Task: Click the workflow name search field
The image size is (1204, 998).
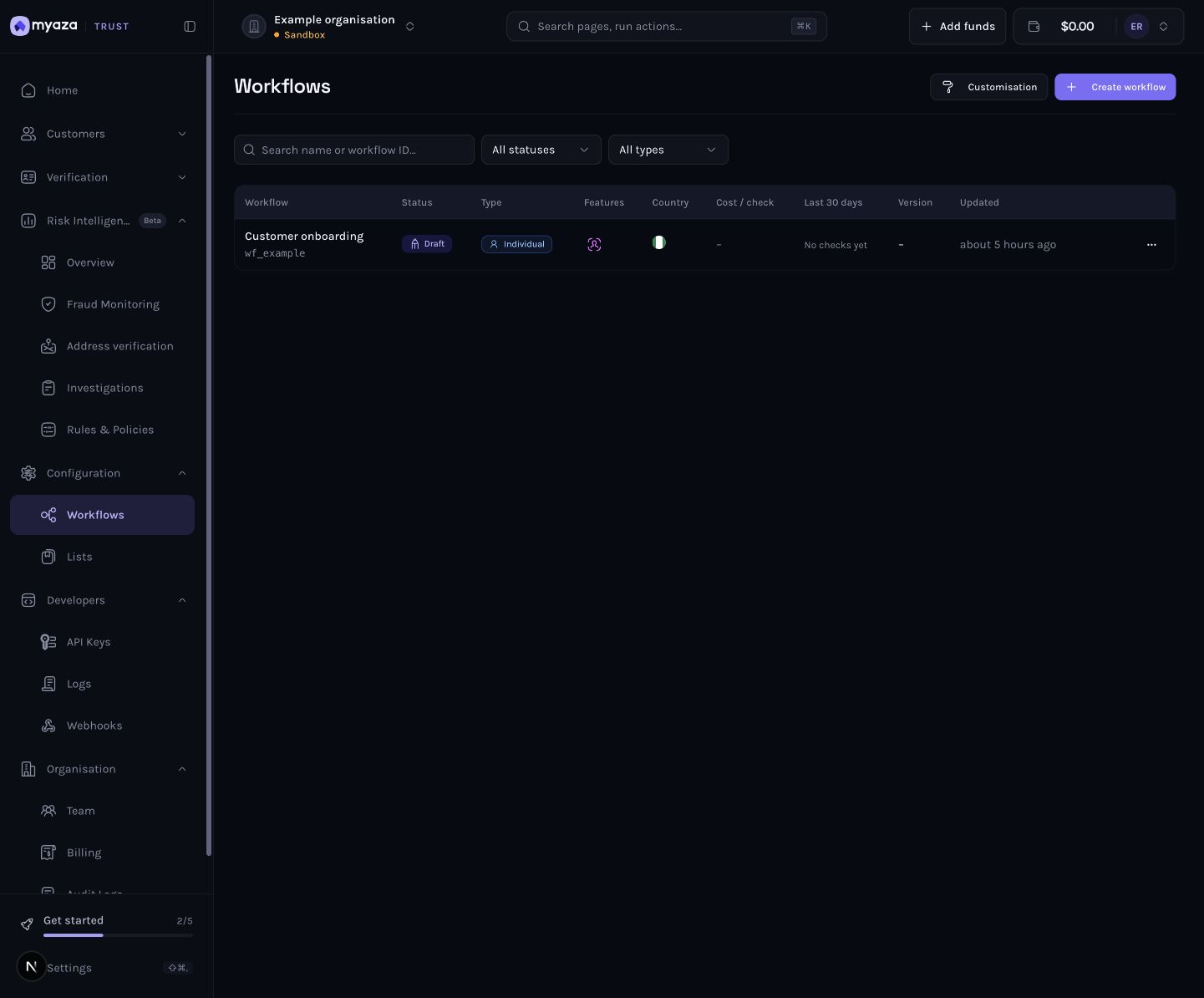Action: click(354, 150)
